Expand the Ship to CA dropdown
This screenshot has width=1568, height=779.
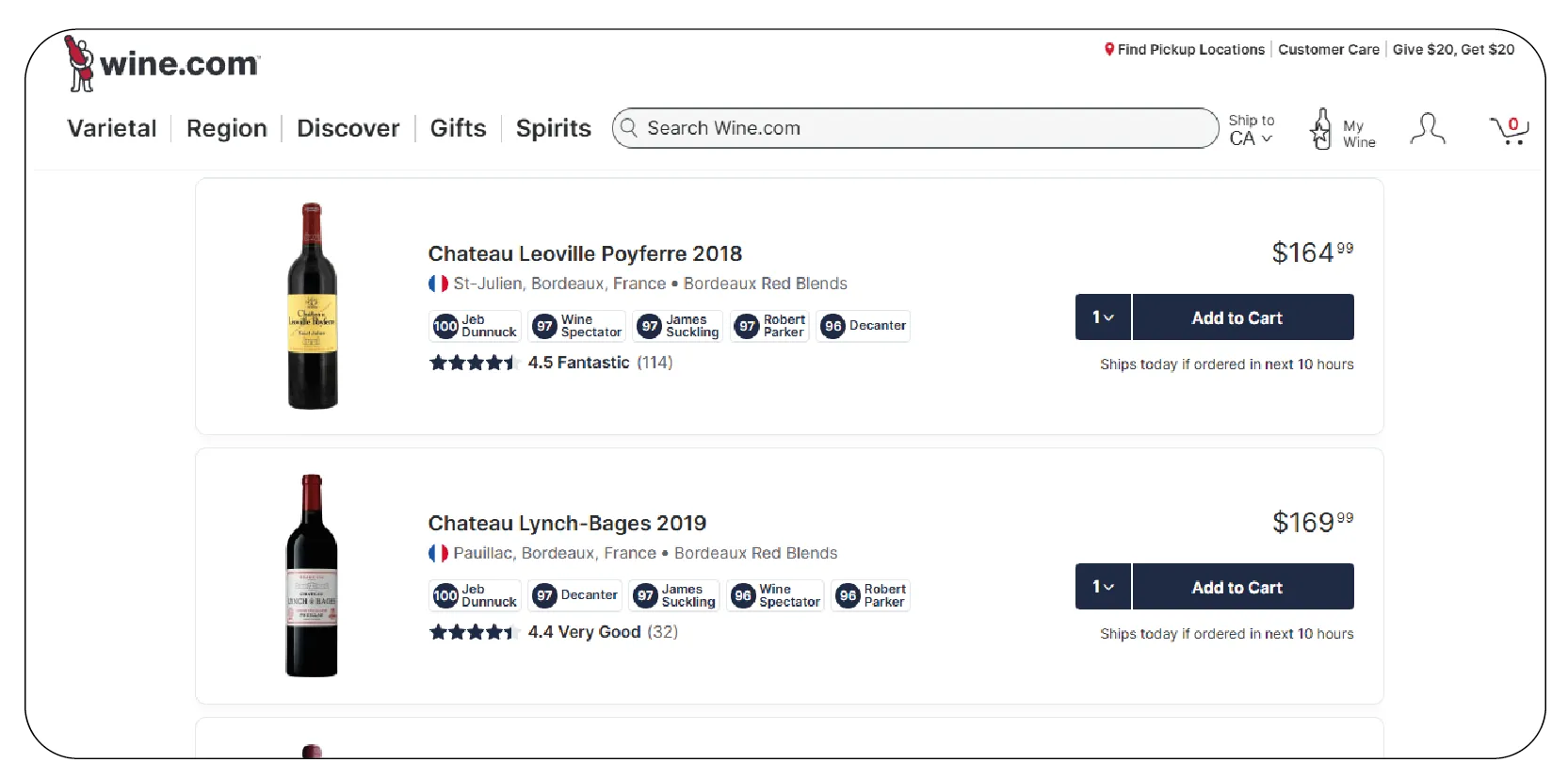pyautogui.click(x=1251, y=130)
